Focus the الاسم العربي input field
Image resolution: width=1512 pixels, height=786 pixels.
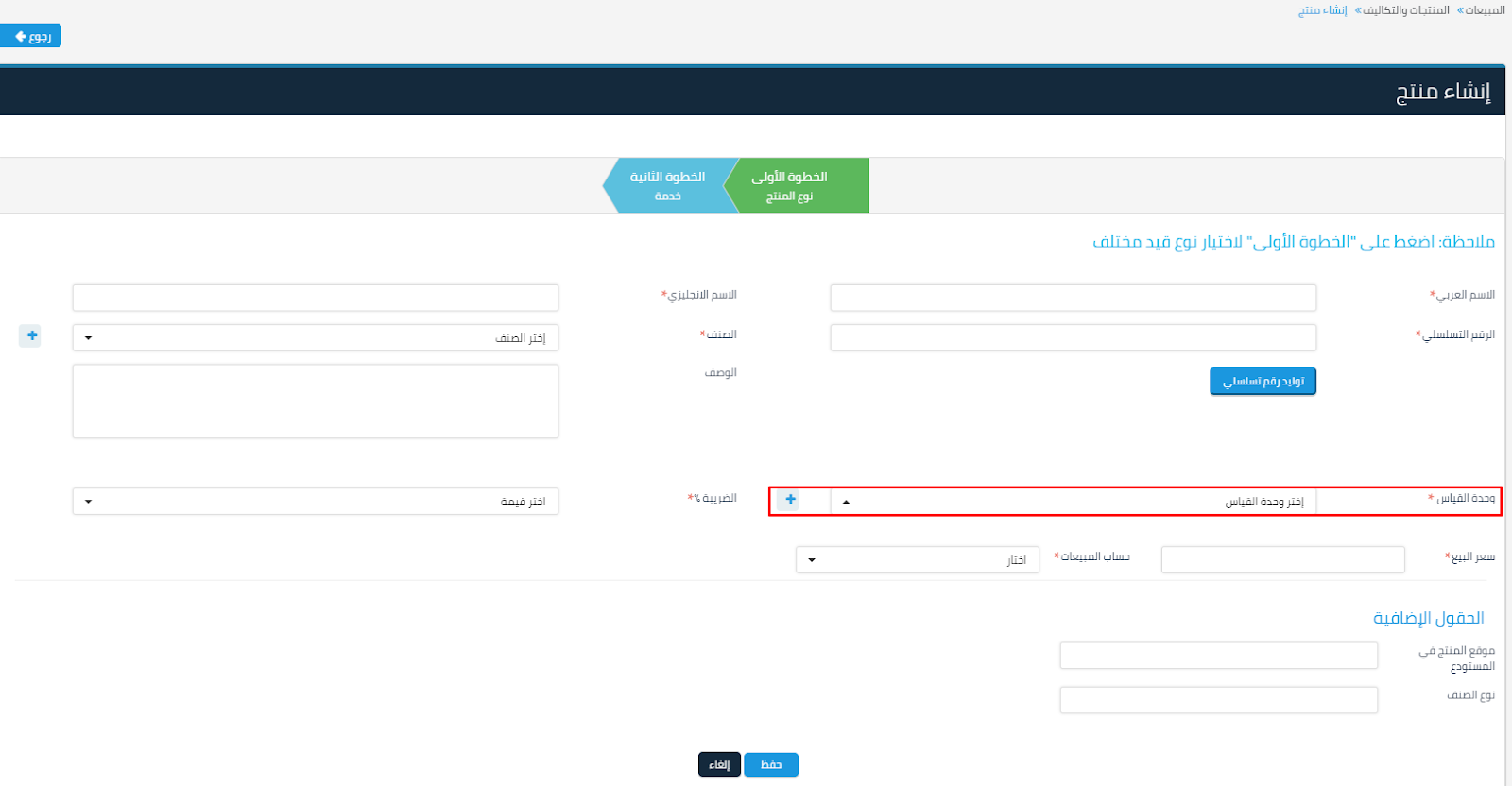[x=1073, y=298]
